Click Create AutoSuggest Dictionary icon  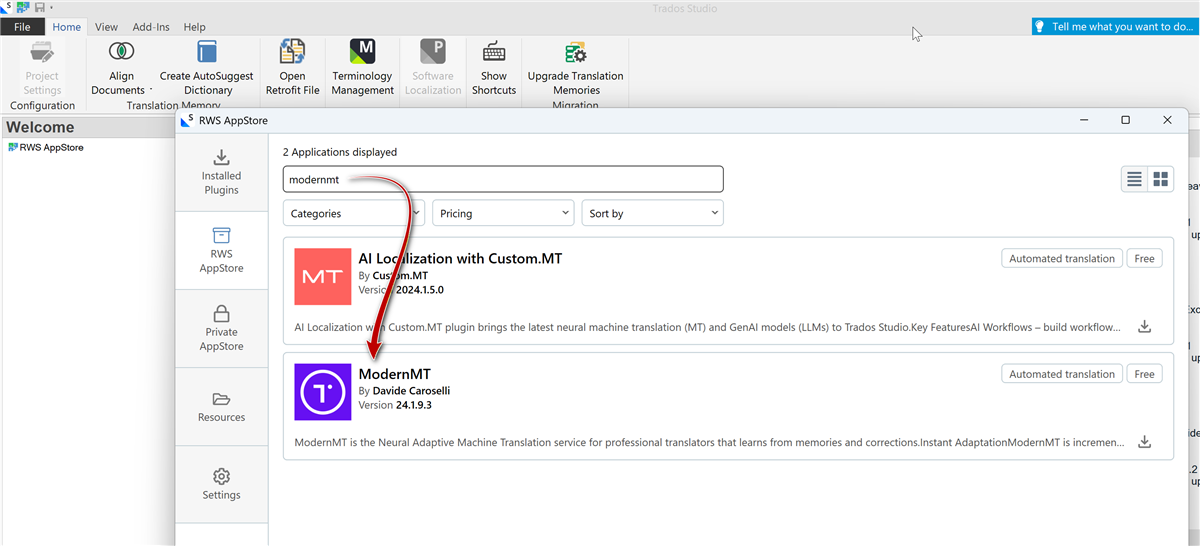point(207,52)
